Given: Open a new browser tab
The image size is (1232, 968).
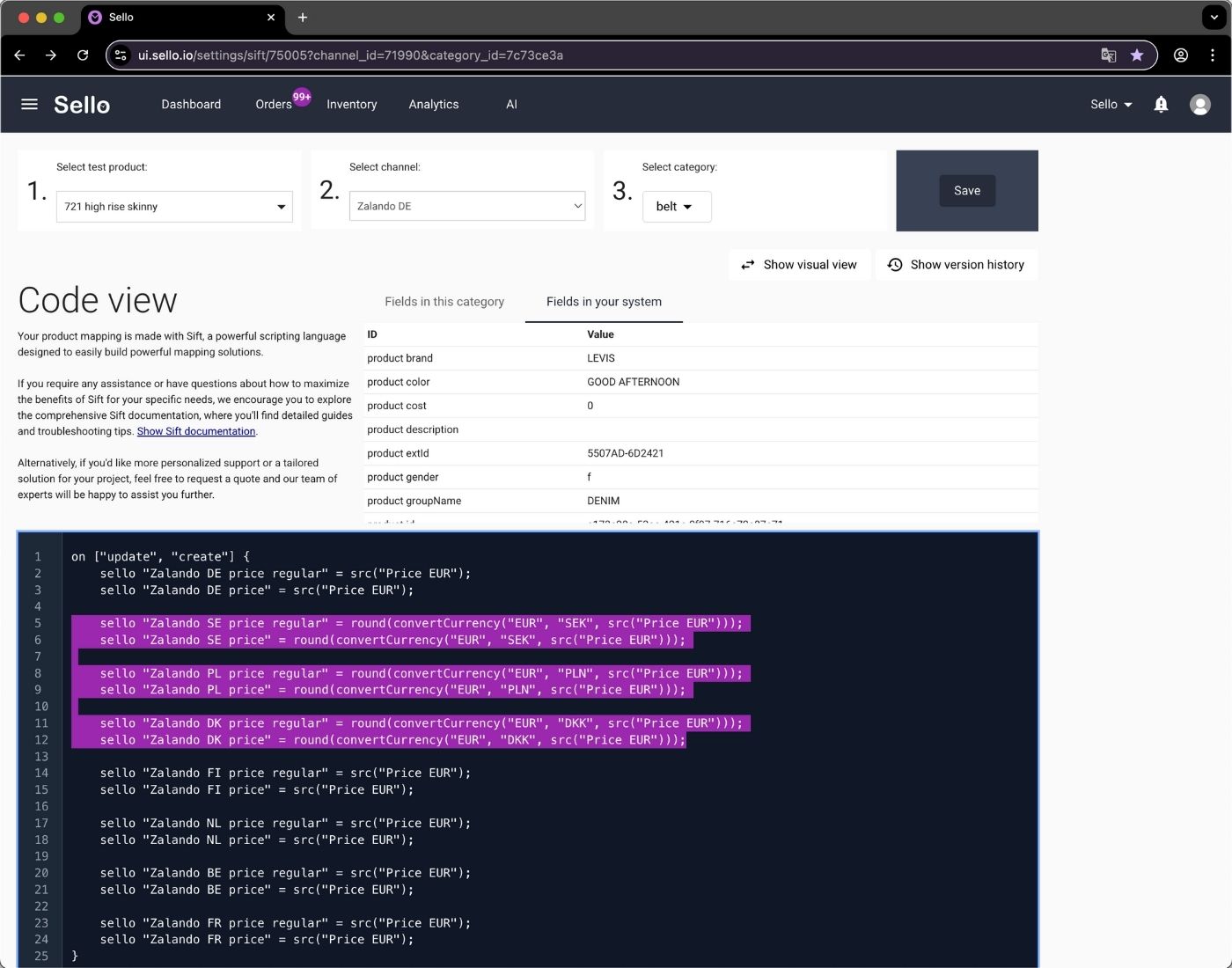Looking at the screenshot, I should point(303,17).
